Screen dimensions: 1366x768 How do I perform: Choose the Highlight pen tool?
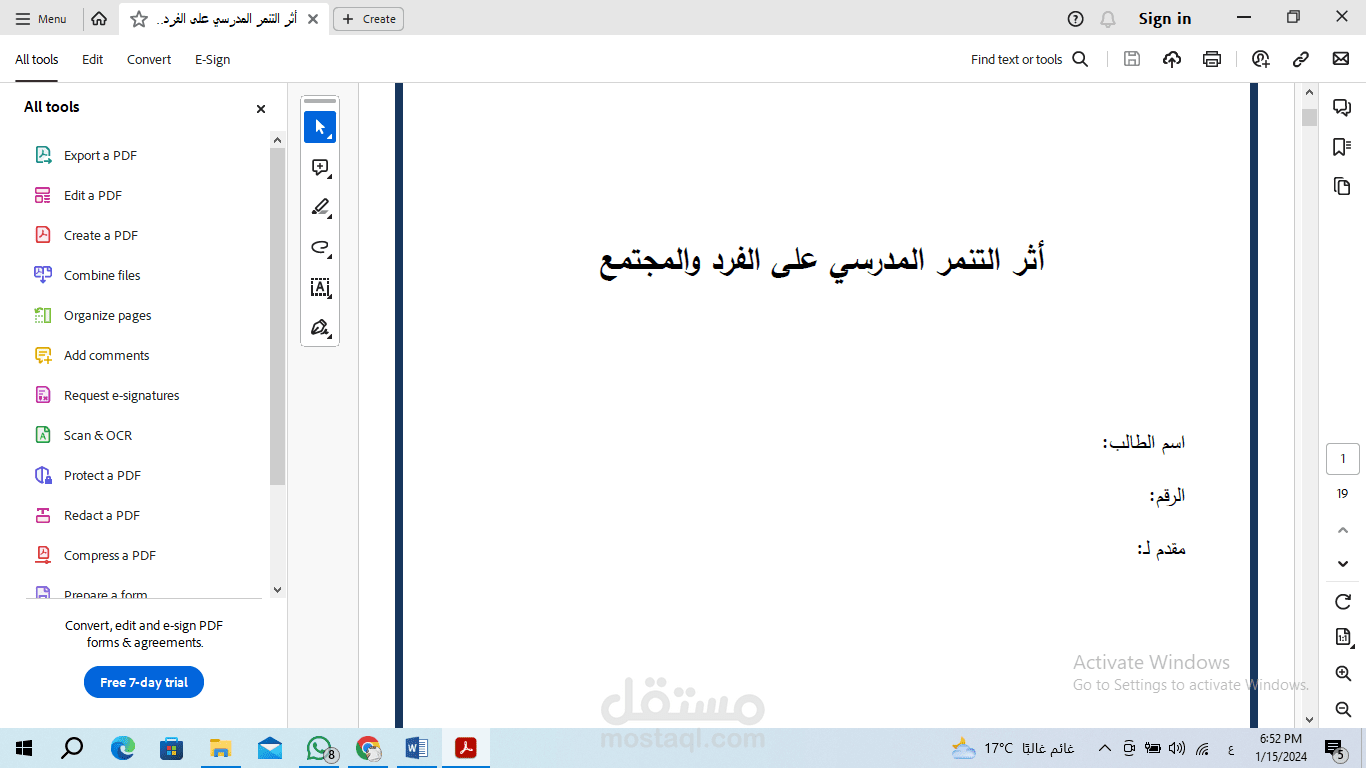click(x=320, y=207)
